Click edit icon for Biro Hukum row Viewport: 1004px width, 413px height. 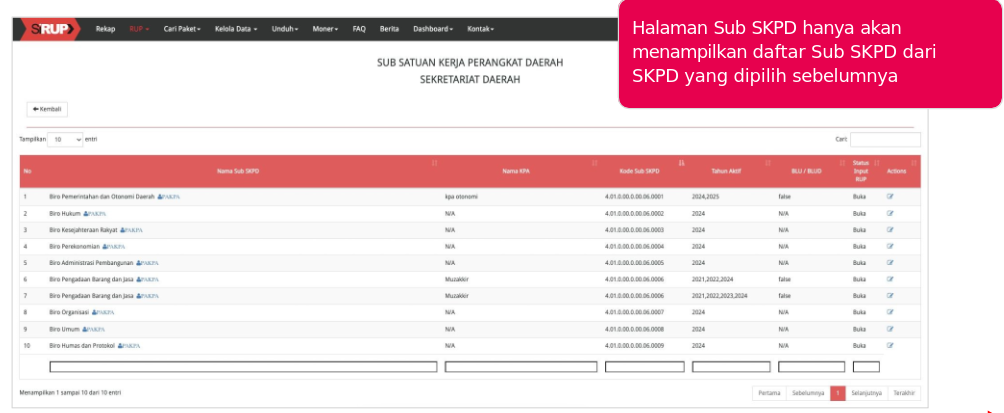click(889, 213)
